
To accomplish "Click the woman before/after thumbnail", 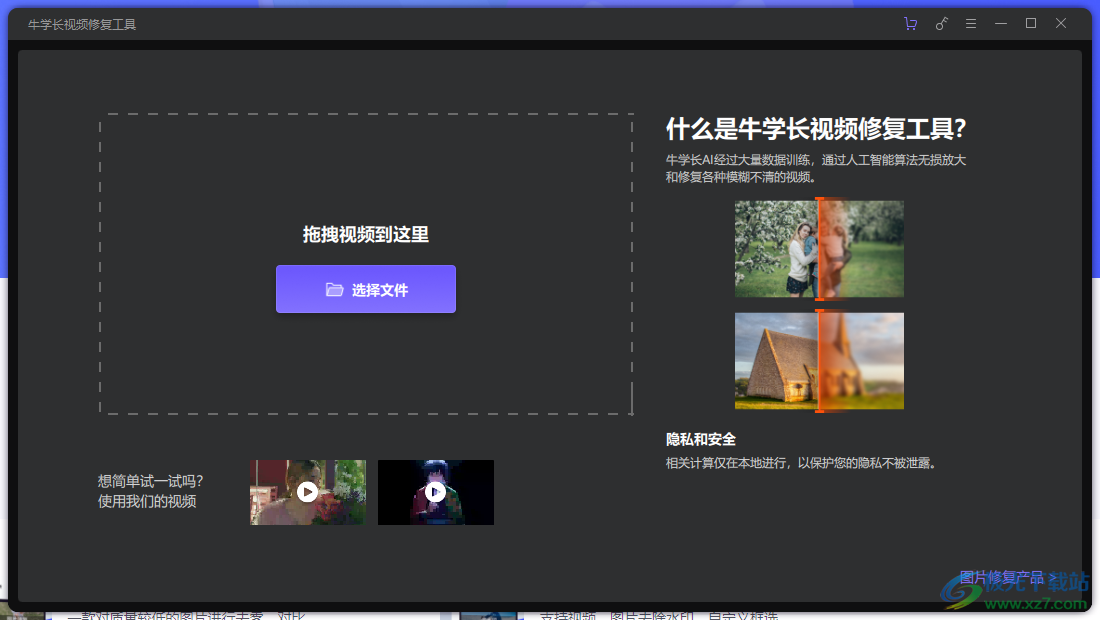I will coord(818,248).
